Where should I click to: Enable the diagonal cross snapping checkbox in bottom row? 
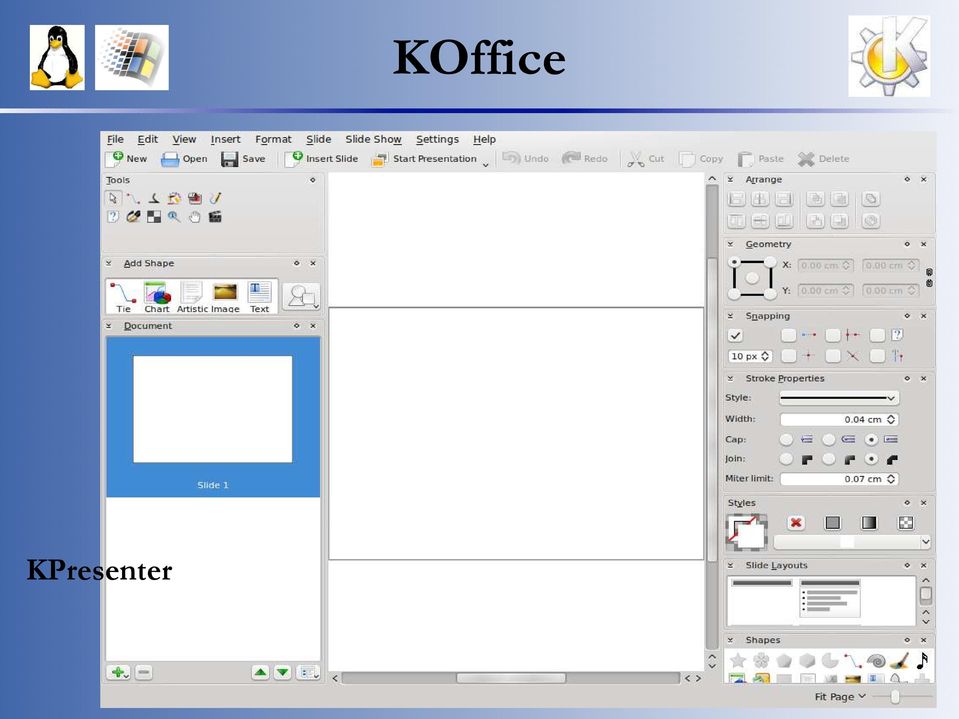click(833, 356)
